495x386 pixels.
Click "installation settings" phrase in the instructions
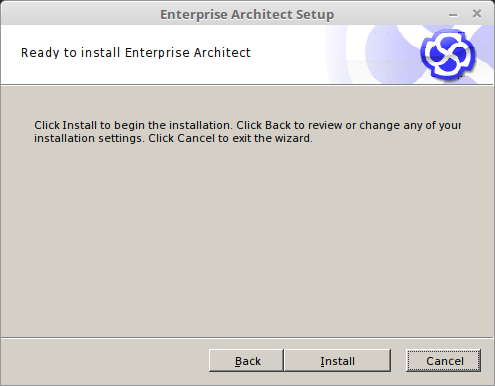tap(88, 138)
